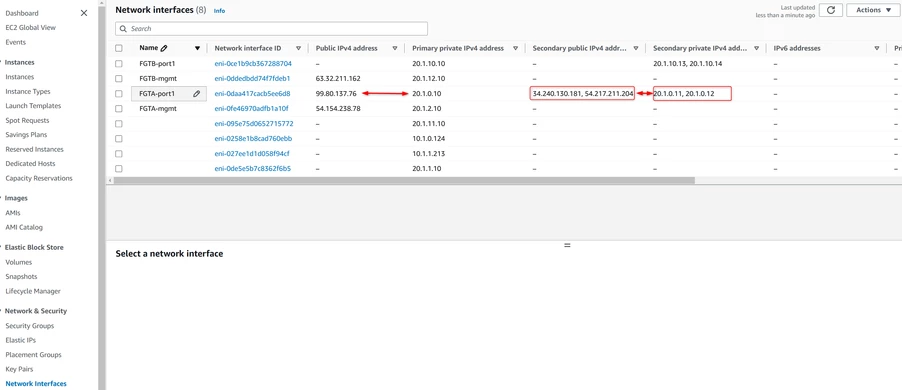
Task: Open interface eni-0258e1b8cad760ebb
Action: [253, 139]
